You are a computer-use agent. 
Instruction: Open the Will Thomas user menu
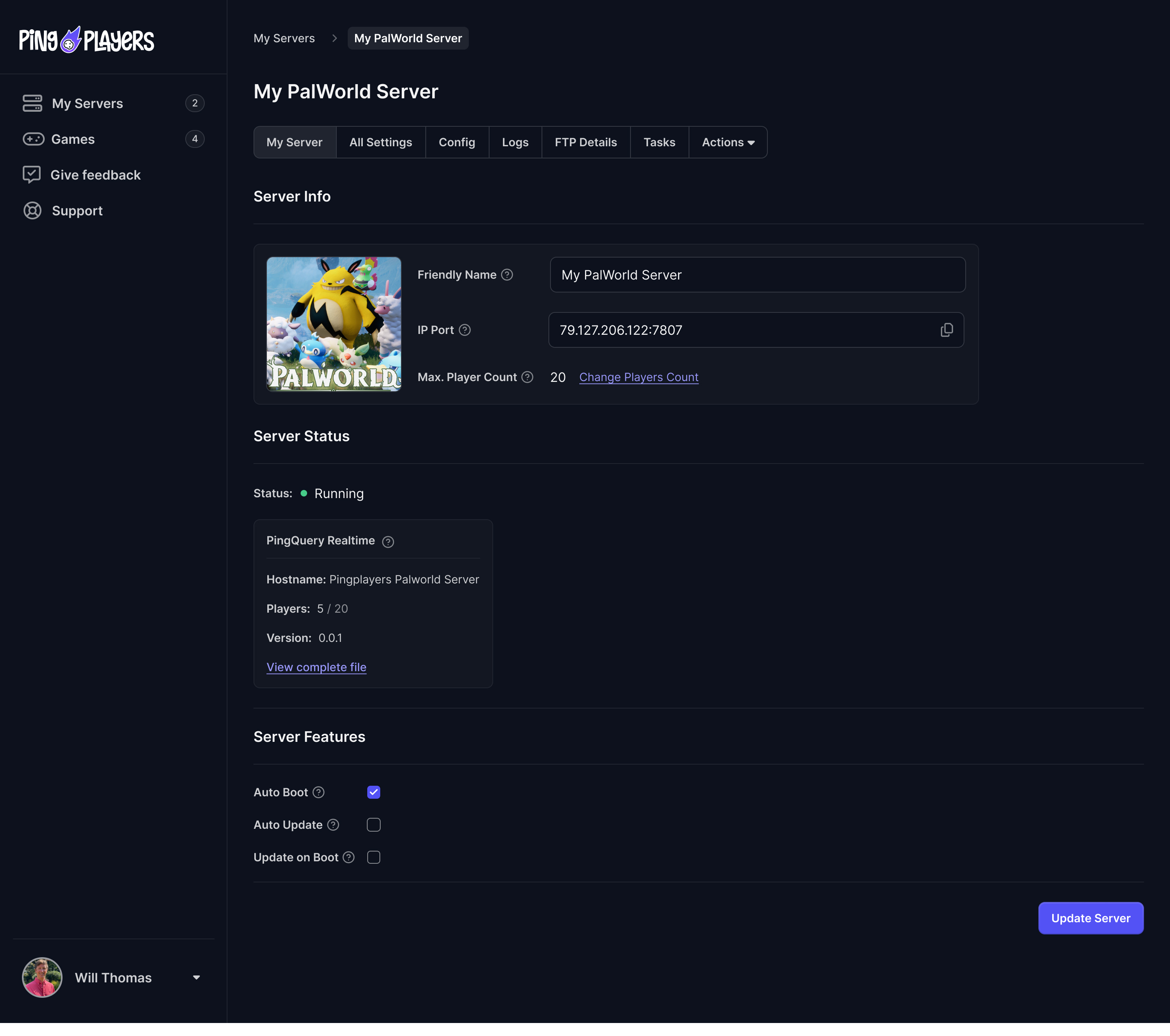tap(113, 977)
